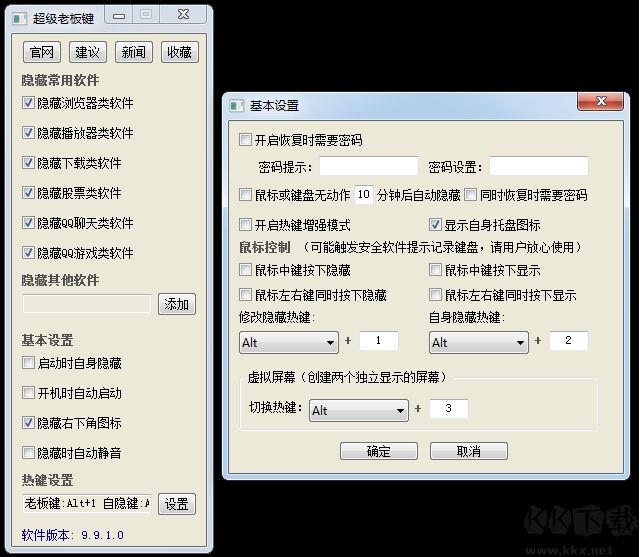
Task: Toggle 隐藏股票类软件 checkbox
Action: [x=28, y=193]
